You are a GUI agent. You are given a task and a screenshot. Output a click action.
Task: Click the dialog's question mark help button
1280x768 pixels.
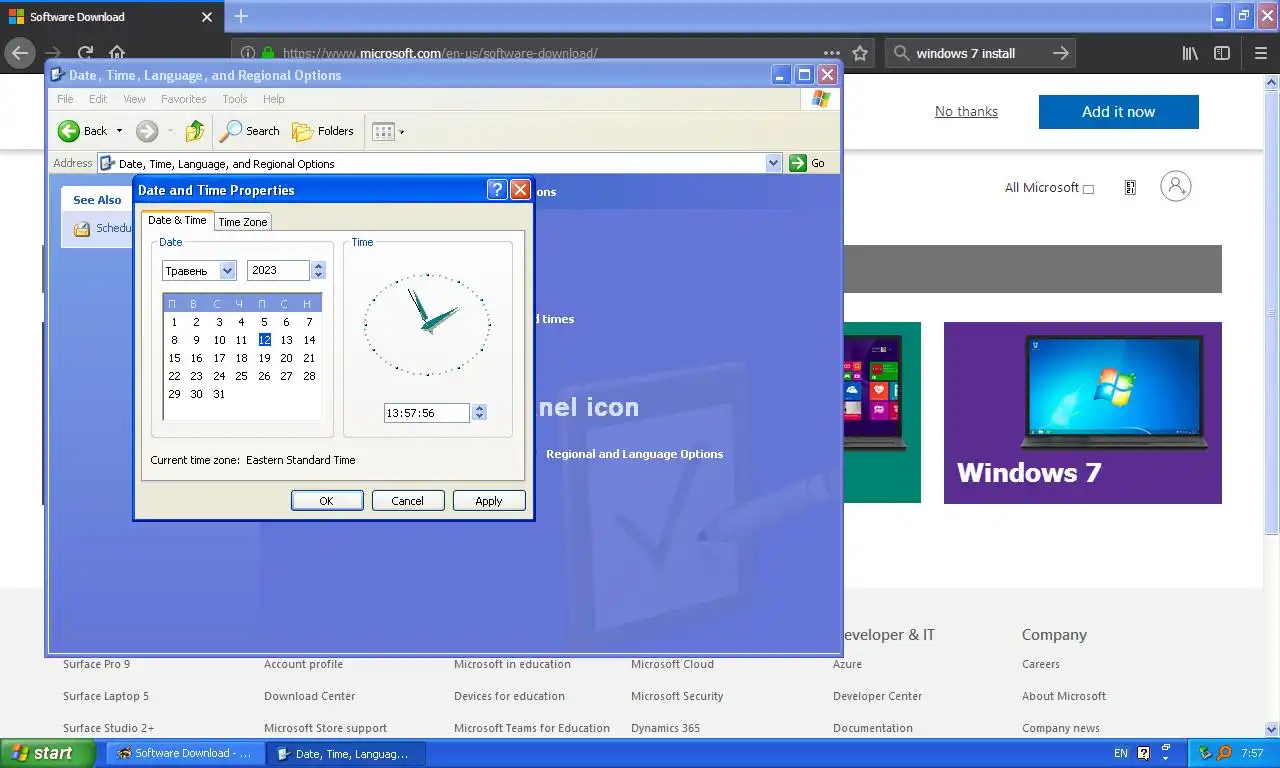point(497,190)
